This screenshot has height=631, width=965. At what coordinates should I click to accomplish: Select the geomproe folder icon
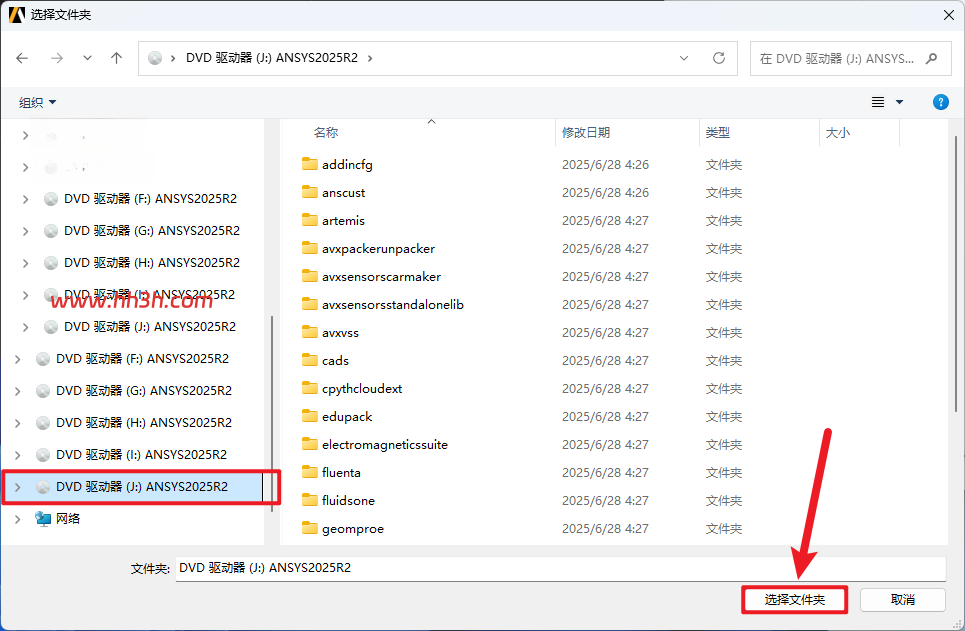click(310, 528)
